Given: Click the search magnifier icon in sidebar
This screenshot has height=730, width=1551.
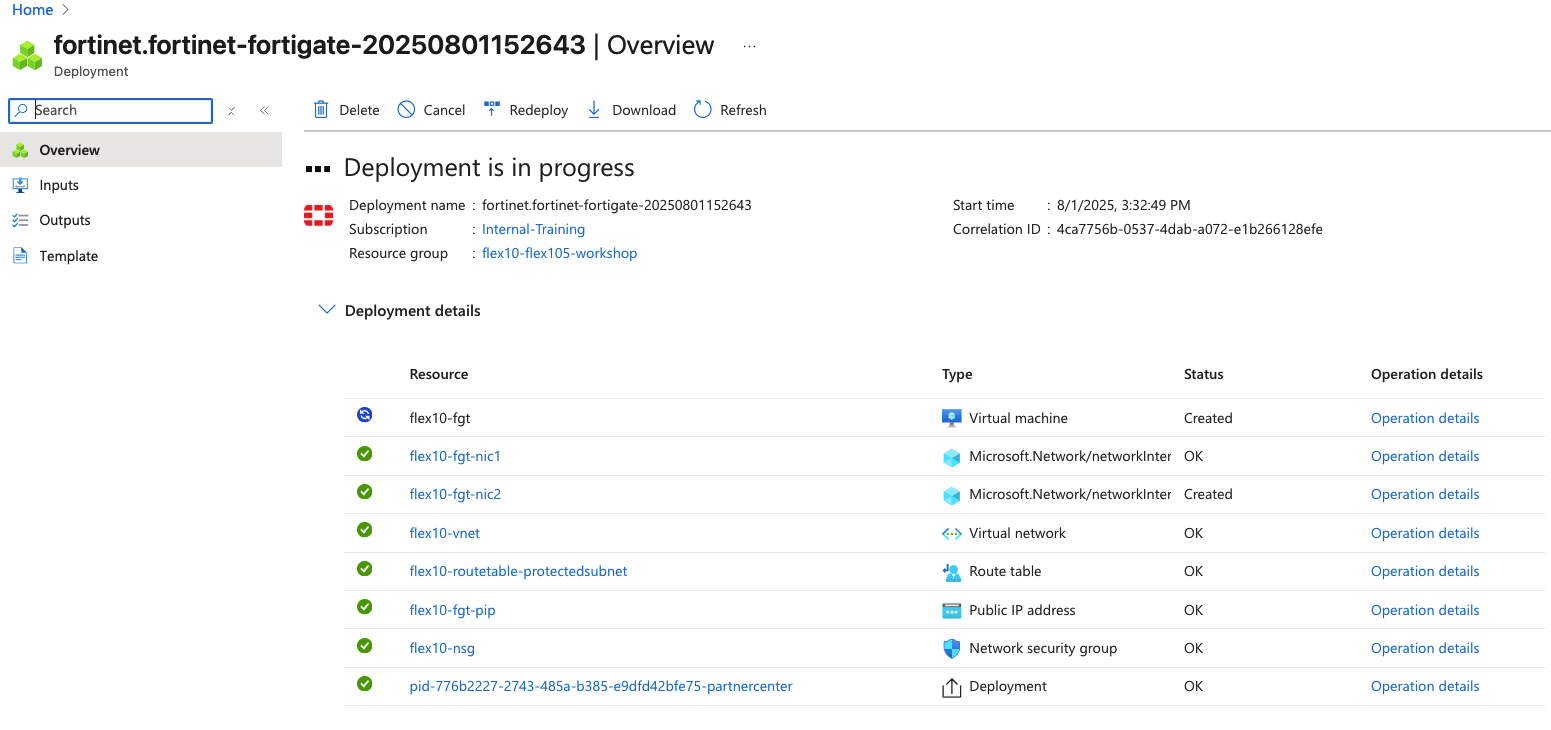Looking at the screenshot, I should click(x=21, y=110).
